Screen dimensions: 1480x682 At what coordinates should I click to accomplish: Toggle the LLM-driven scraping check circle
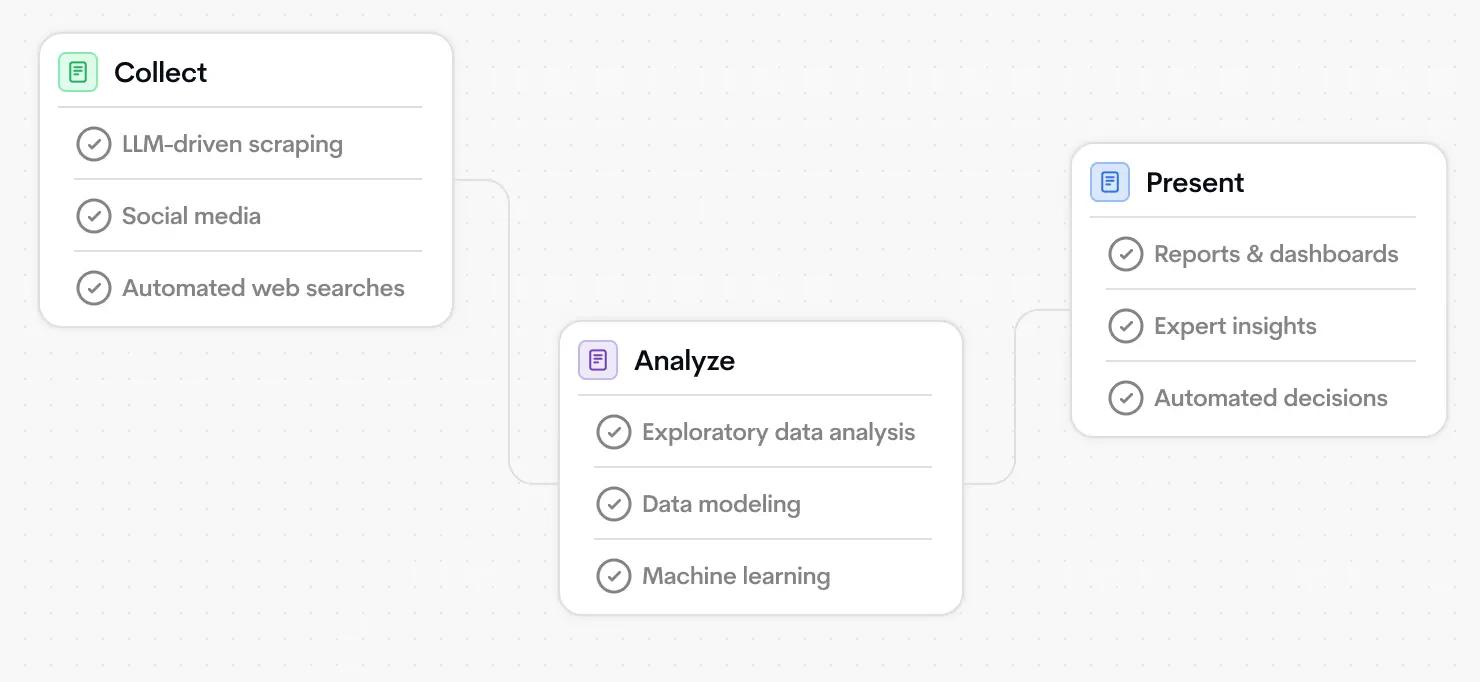[94, 144]
